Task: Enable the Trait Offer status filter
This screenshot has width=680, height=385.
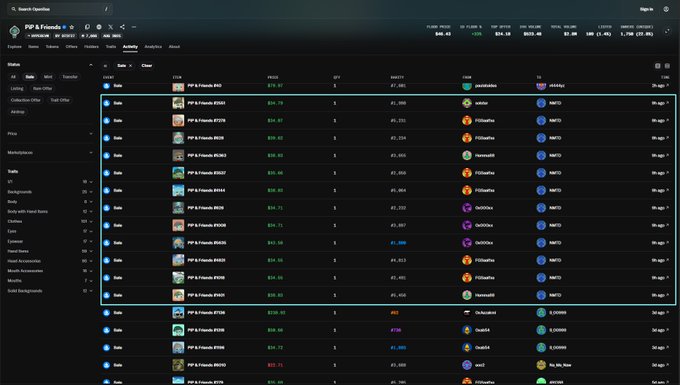Action: click(60, 100)
